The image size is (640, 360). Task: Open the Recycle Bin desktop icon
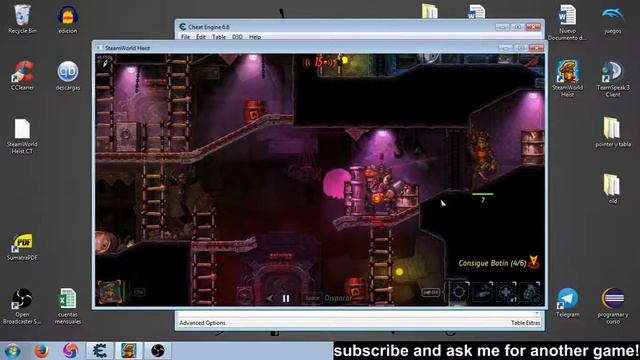coord(22,19)
